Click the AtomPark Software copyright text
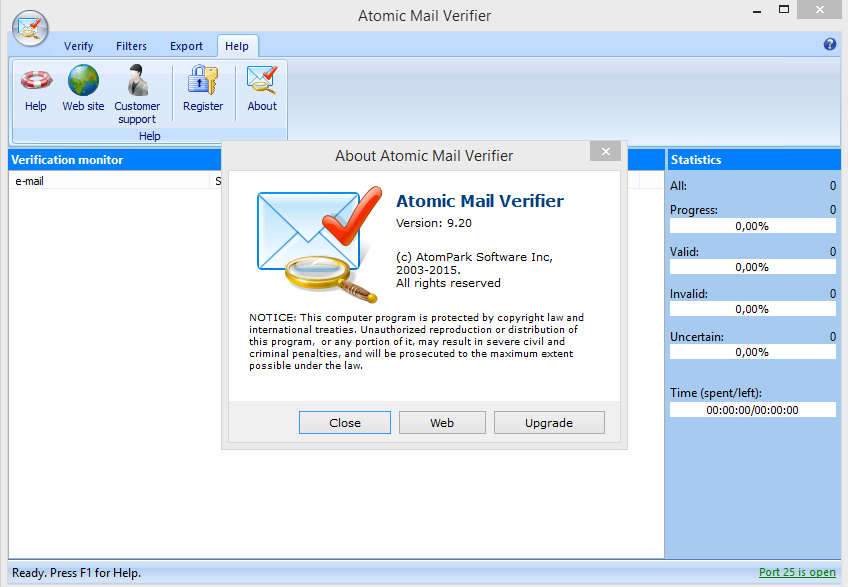 click(x=474, y=269)
